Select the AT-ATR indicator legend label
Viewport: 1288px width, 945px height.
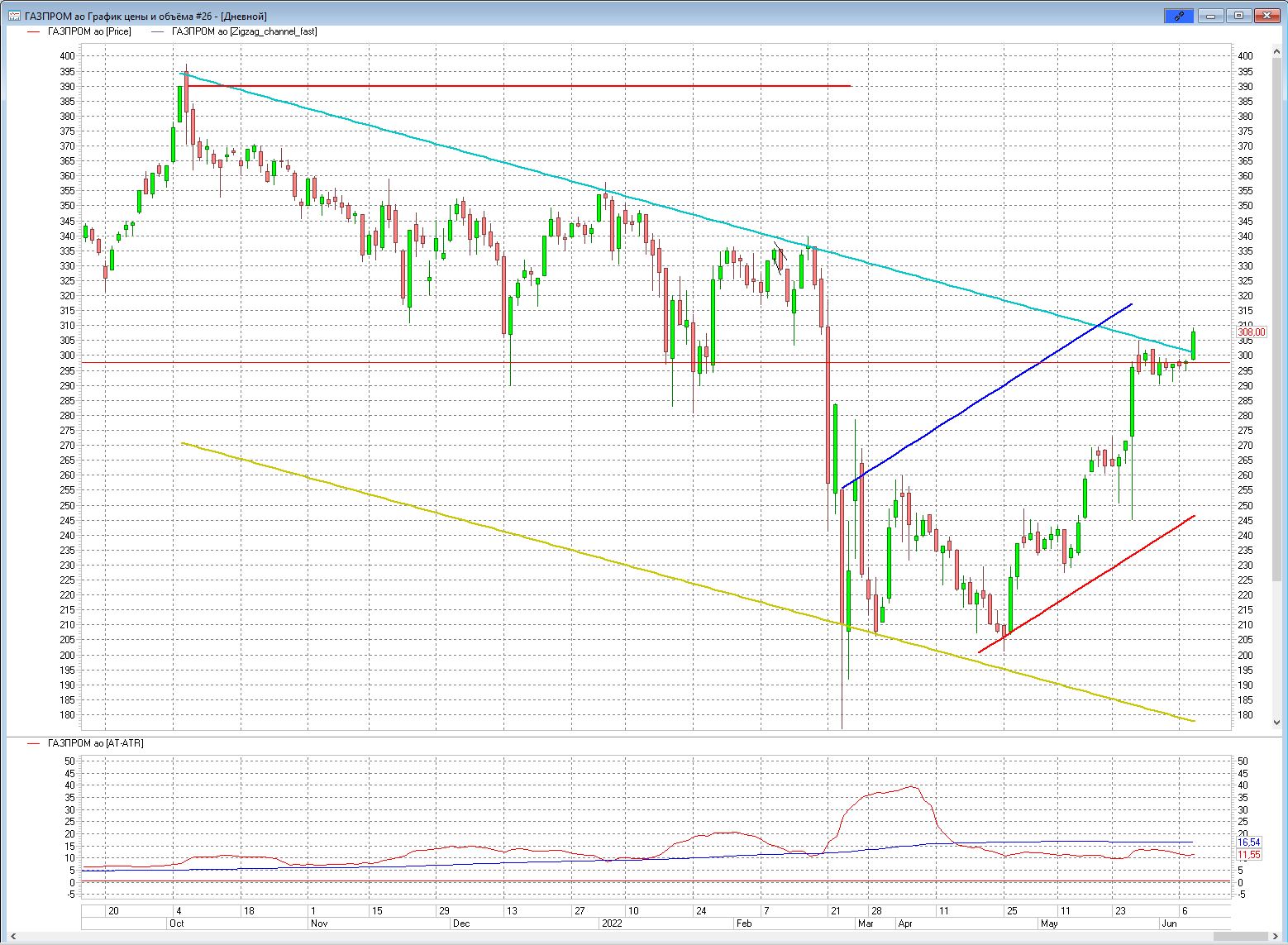tap(95, 743)
